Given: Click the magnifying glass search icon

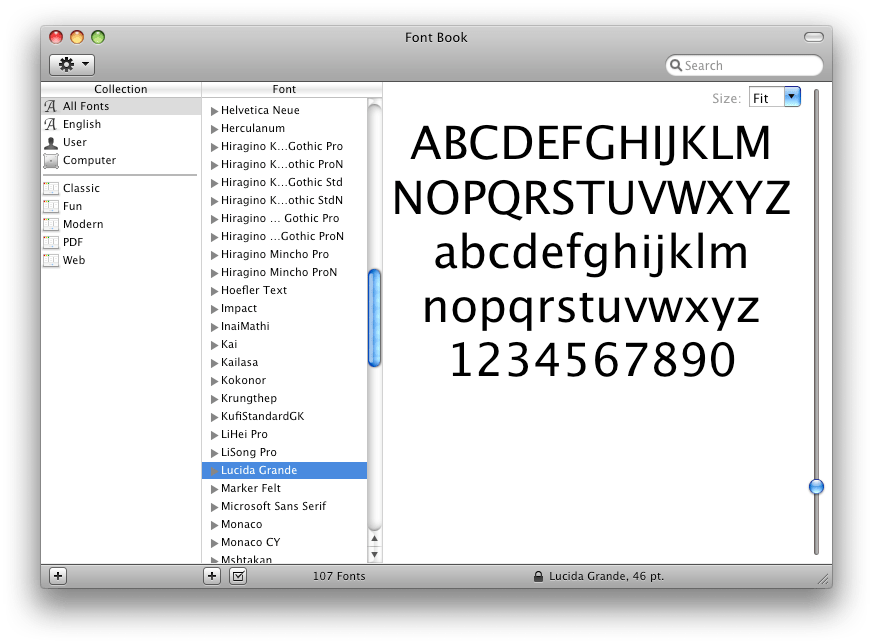Looking at the screenshot, I should [677, 66].
